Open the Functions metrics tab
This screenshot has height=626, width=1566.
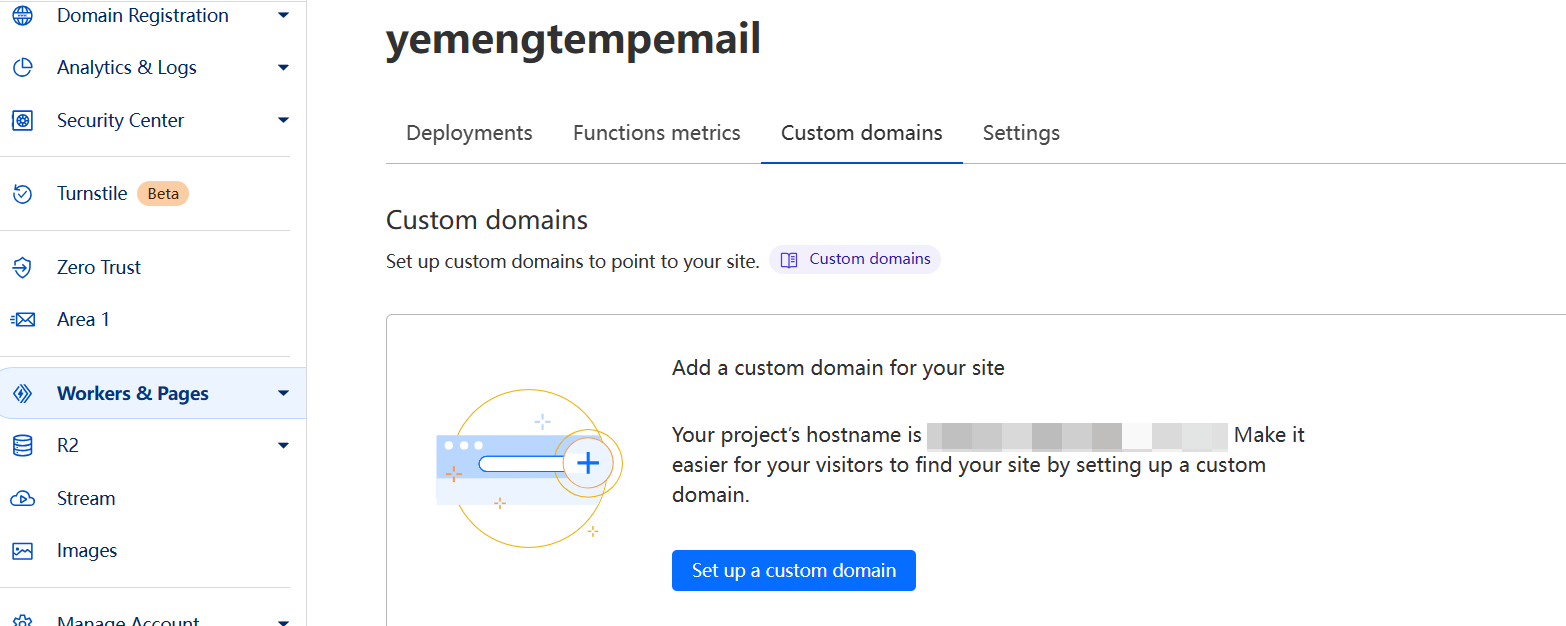pyautogui.click(x=656, y=133)
